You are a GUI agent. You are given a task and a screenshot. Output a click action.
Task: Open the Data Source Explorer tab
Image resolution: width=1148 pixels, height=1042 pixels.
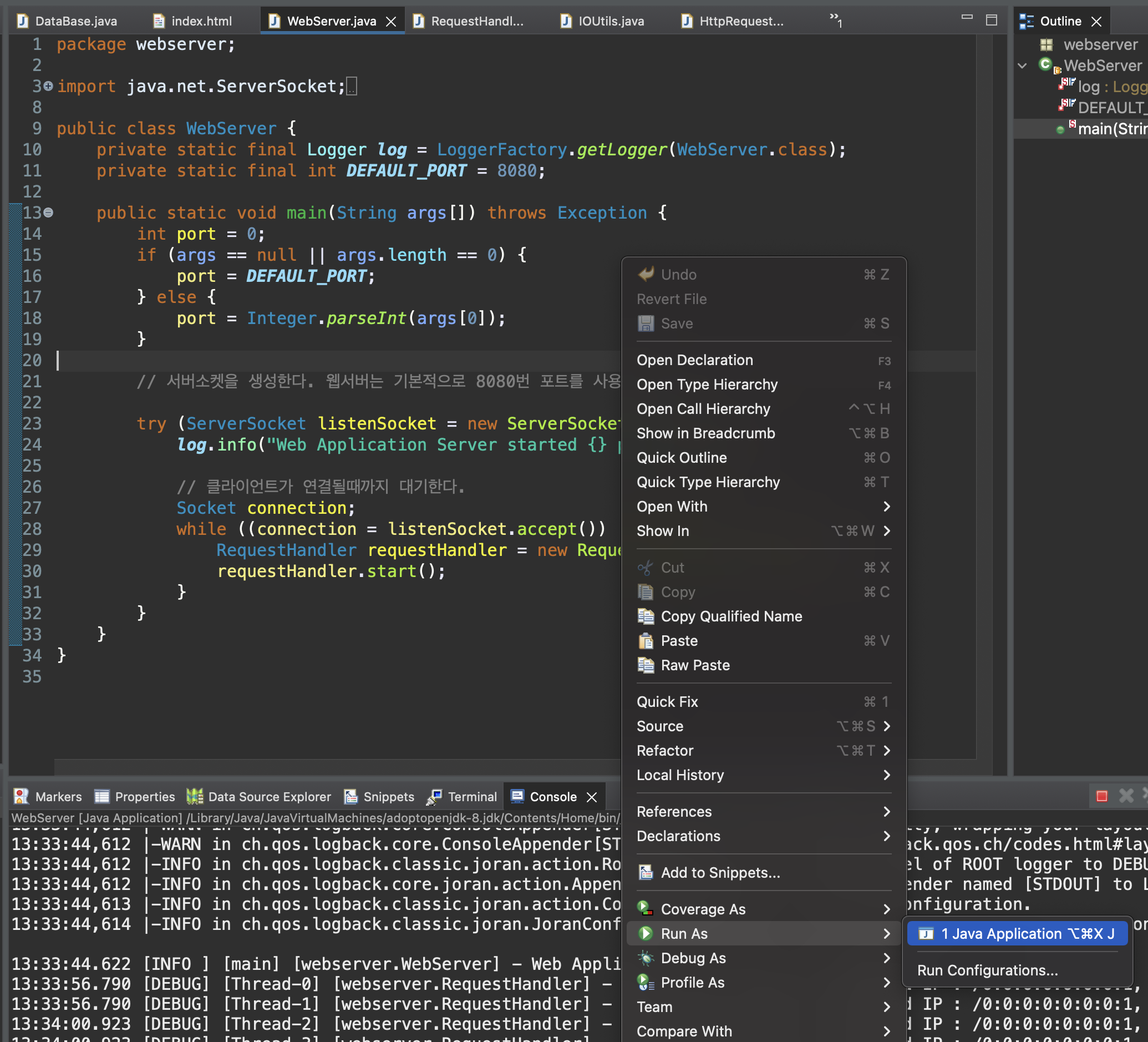(259, 797)
